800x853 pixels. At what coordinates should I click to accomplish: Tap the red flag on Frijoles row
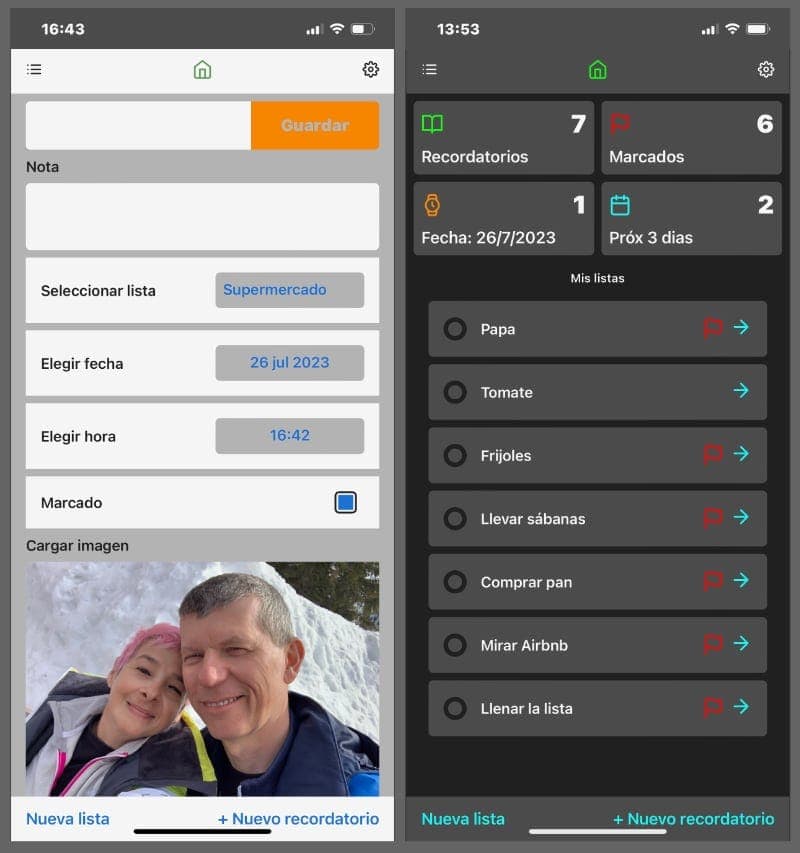coord(712,454)
